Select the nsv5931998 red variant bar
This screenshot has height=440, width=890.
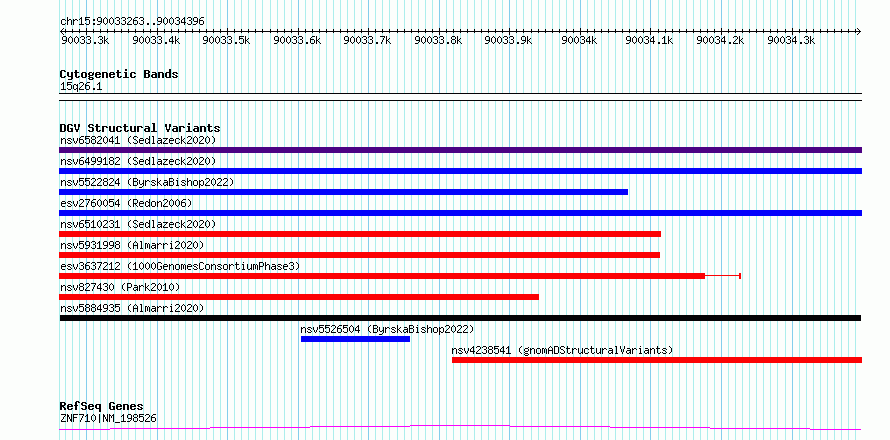pyautogui.click(x=359, y=255)
